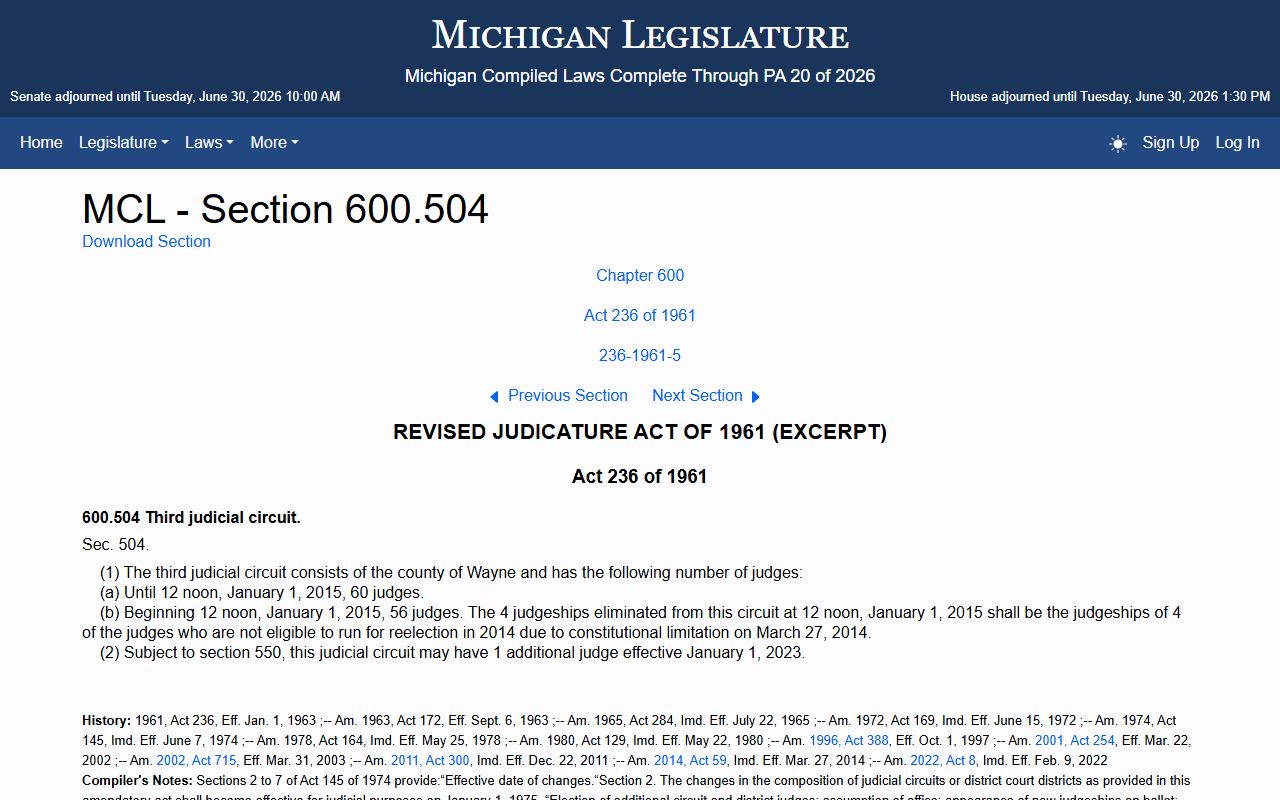Image resolution: width=1280 pixels, height=800 pixels.
Task: Open the Chapter 600 link
Action: (x=640, y=275)
